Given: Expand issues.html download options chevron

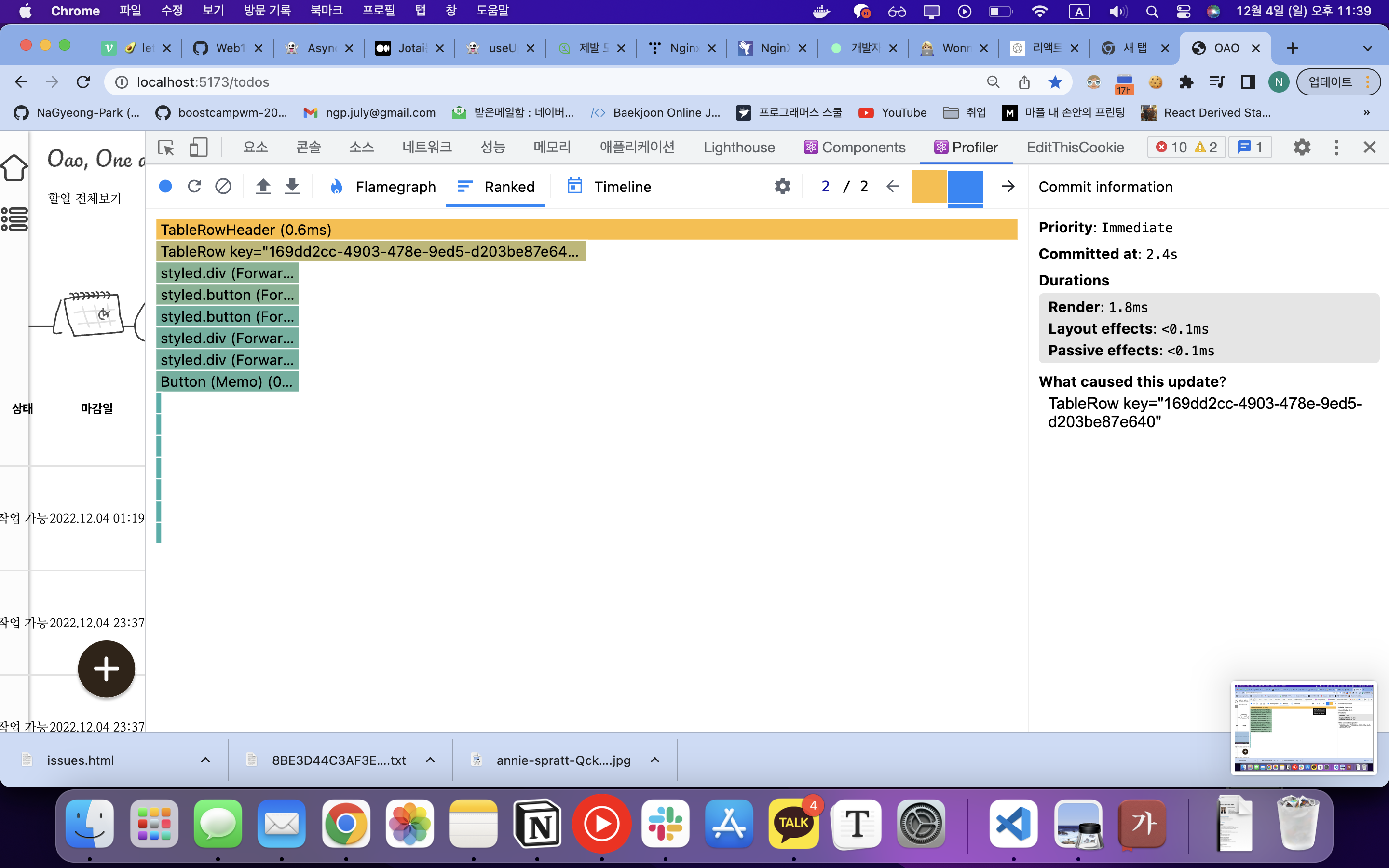Looking at the screenshot, I should click(205, 760).
